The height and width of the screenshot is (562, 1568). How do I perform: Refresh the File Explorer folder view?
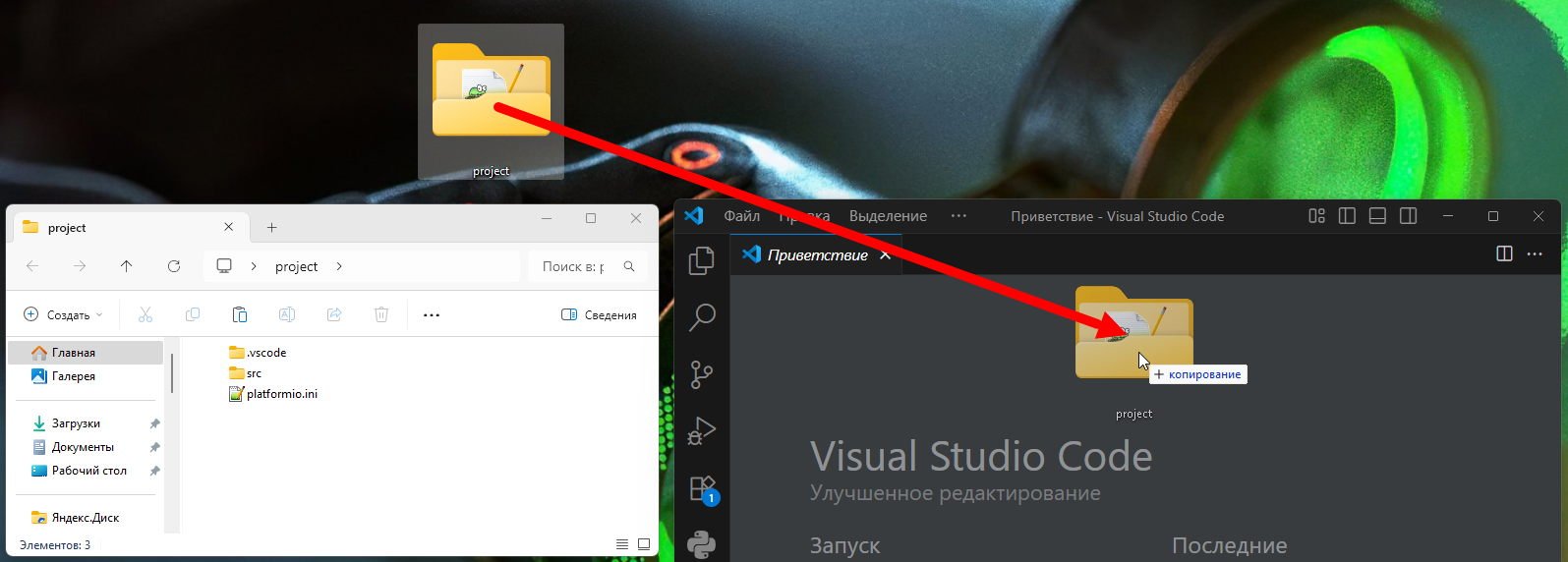point(174,266)
